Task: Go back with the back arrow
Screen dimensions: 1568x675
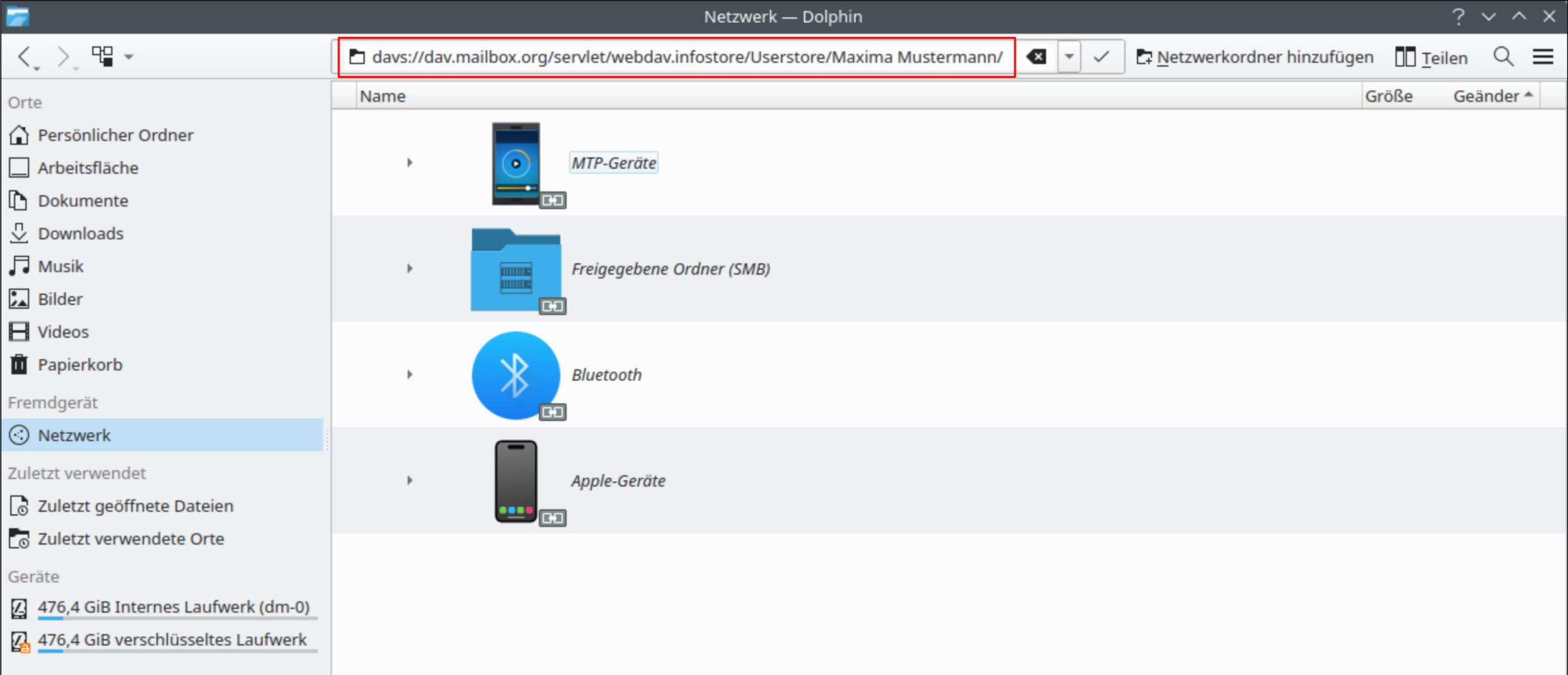Action: 25,57
